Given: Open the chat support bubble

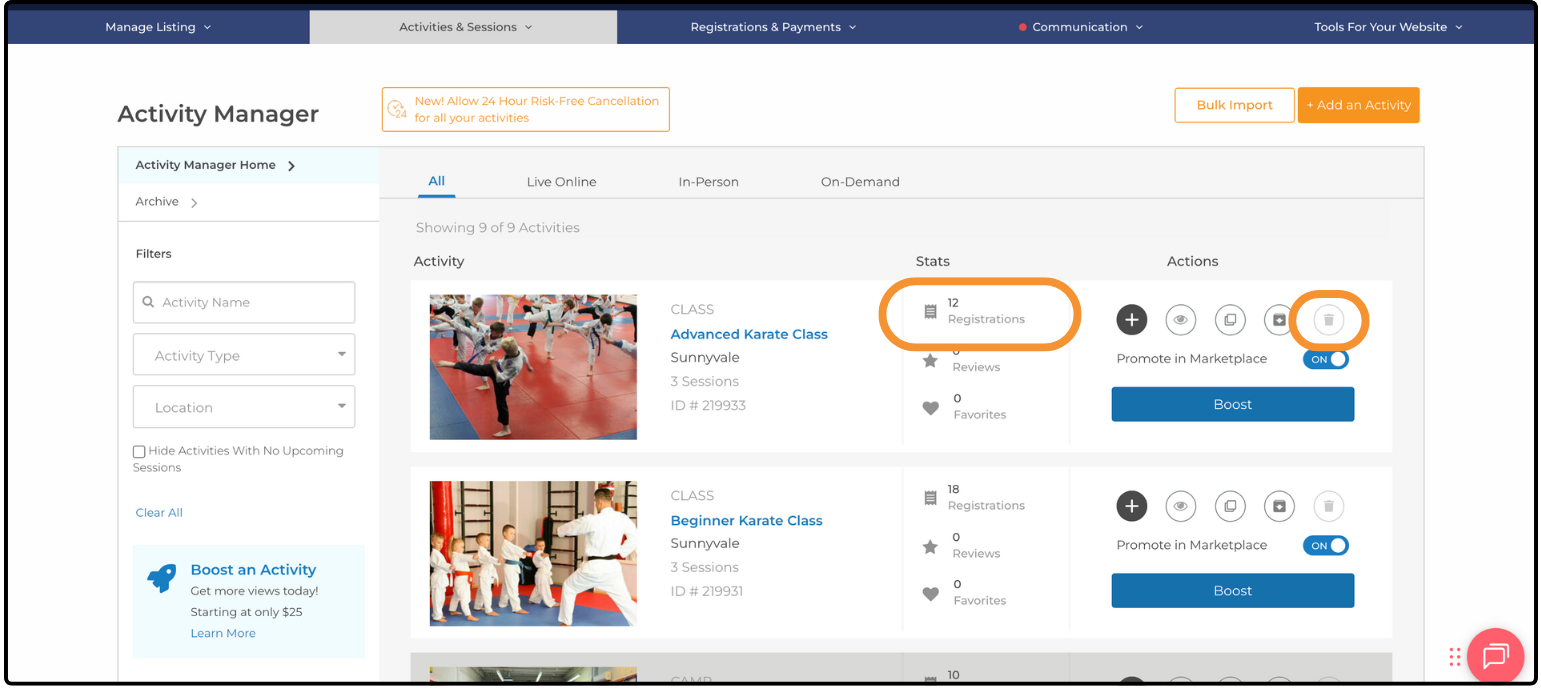Looking at the screenshot, I should [1495, 656].
